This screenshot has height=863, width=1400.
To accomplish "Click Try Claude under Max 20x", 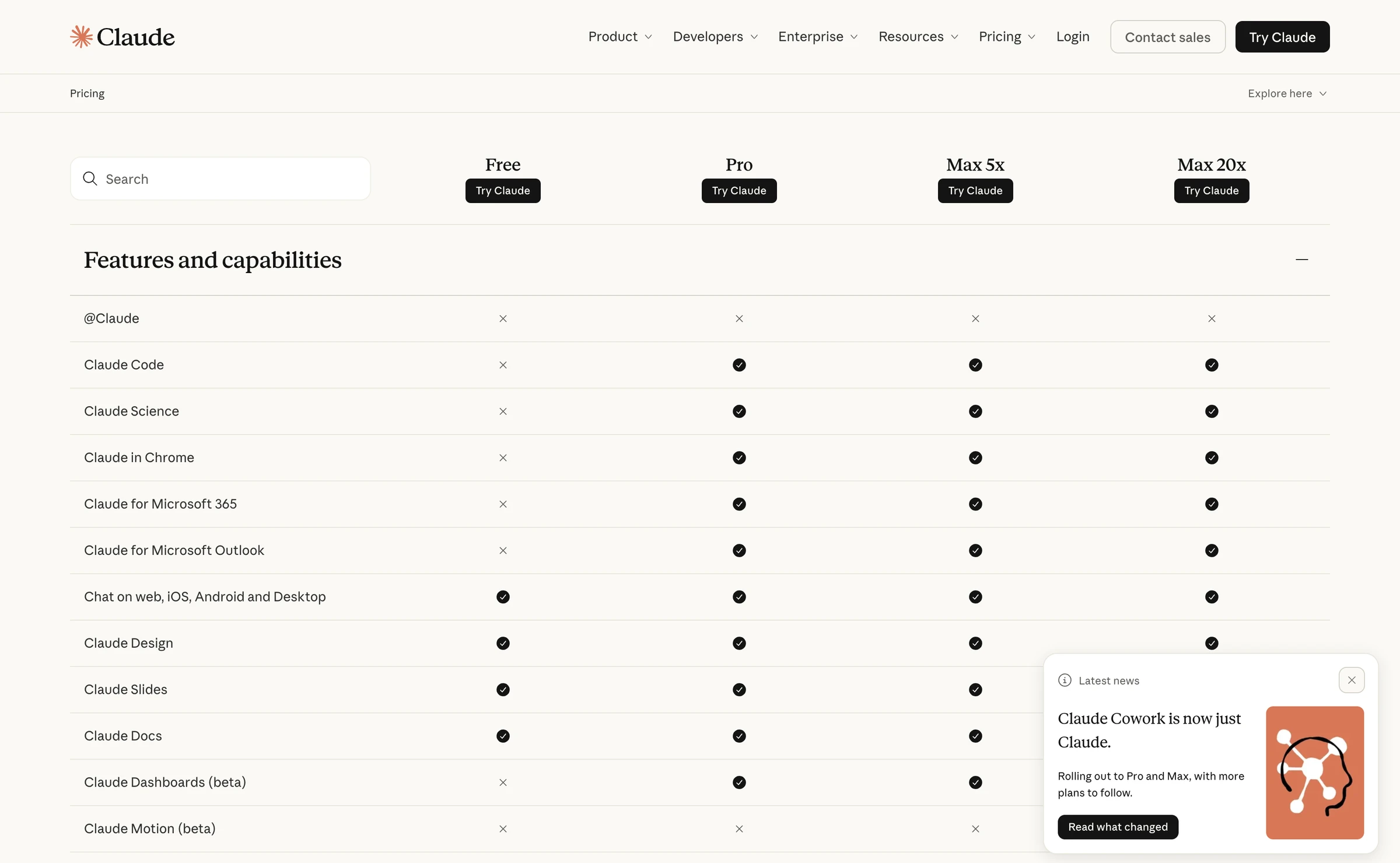I will click(1212, 191).
